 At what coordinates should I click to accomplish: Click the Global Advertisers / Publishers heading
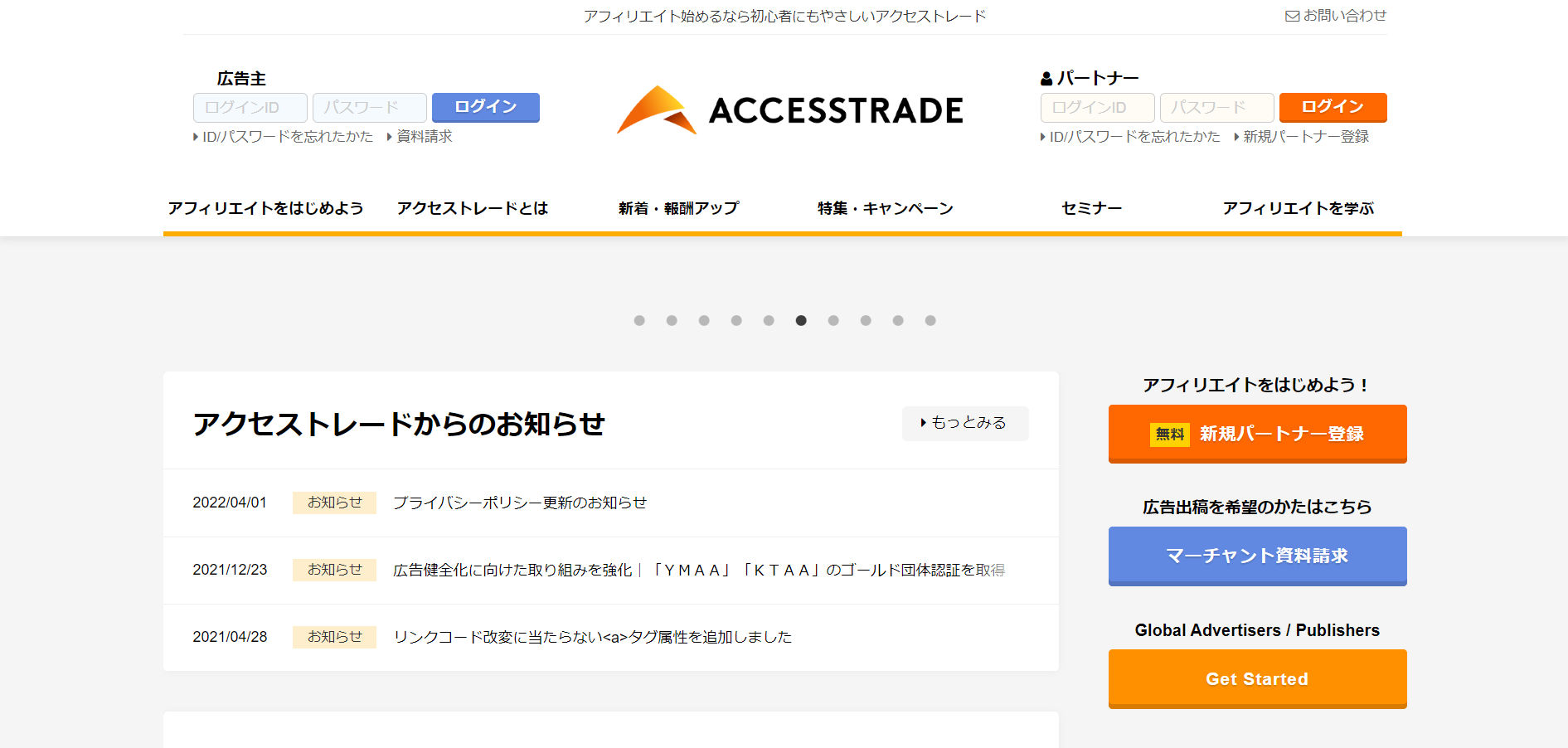point(1257,630)
